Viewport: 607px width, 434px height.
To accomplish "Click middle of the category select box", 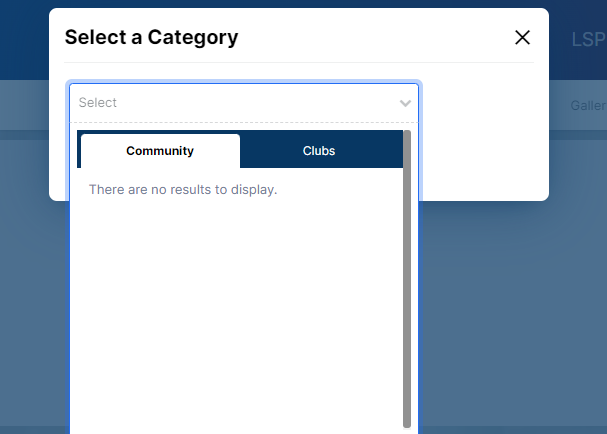I will (x=240, y=102).
